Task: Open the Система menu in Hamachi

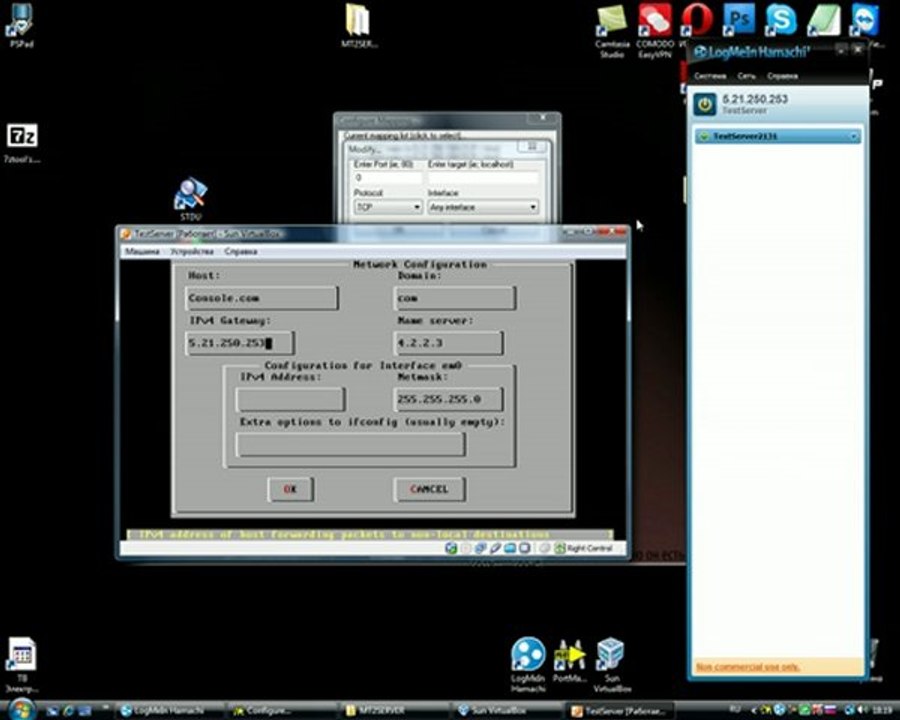Action: click(x=709, y=76)
